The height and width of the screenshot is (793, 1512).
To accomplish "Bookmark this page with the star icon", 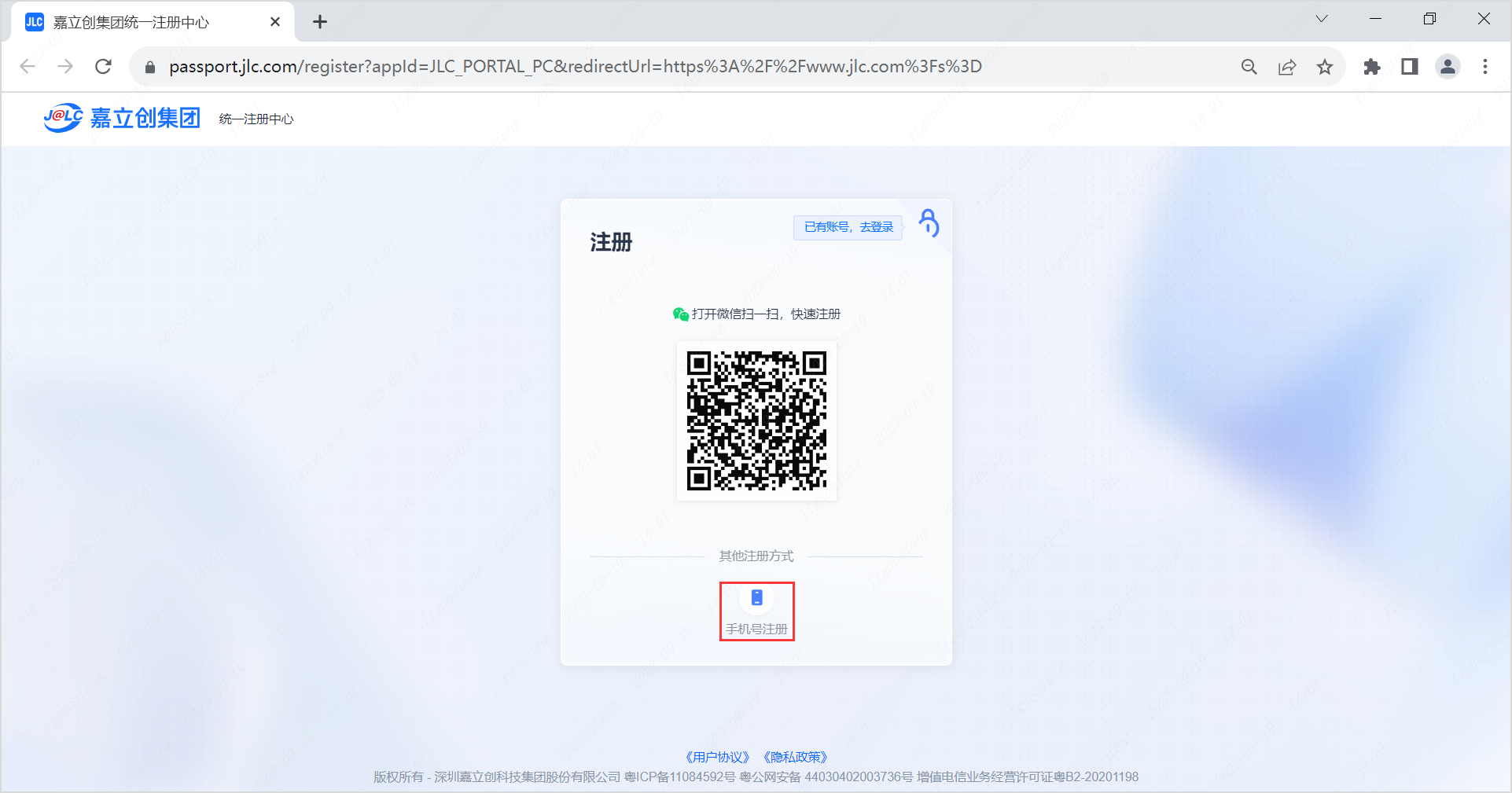I will tap(1325, 67).
